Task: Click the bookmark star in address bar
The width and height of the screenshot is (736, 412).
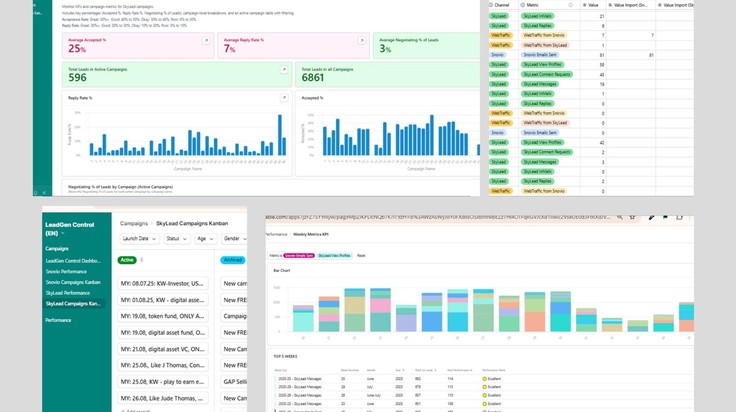Action: coord(632,217)
